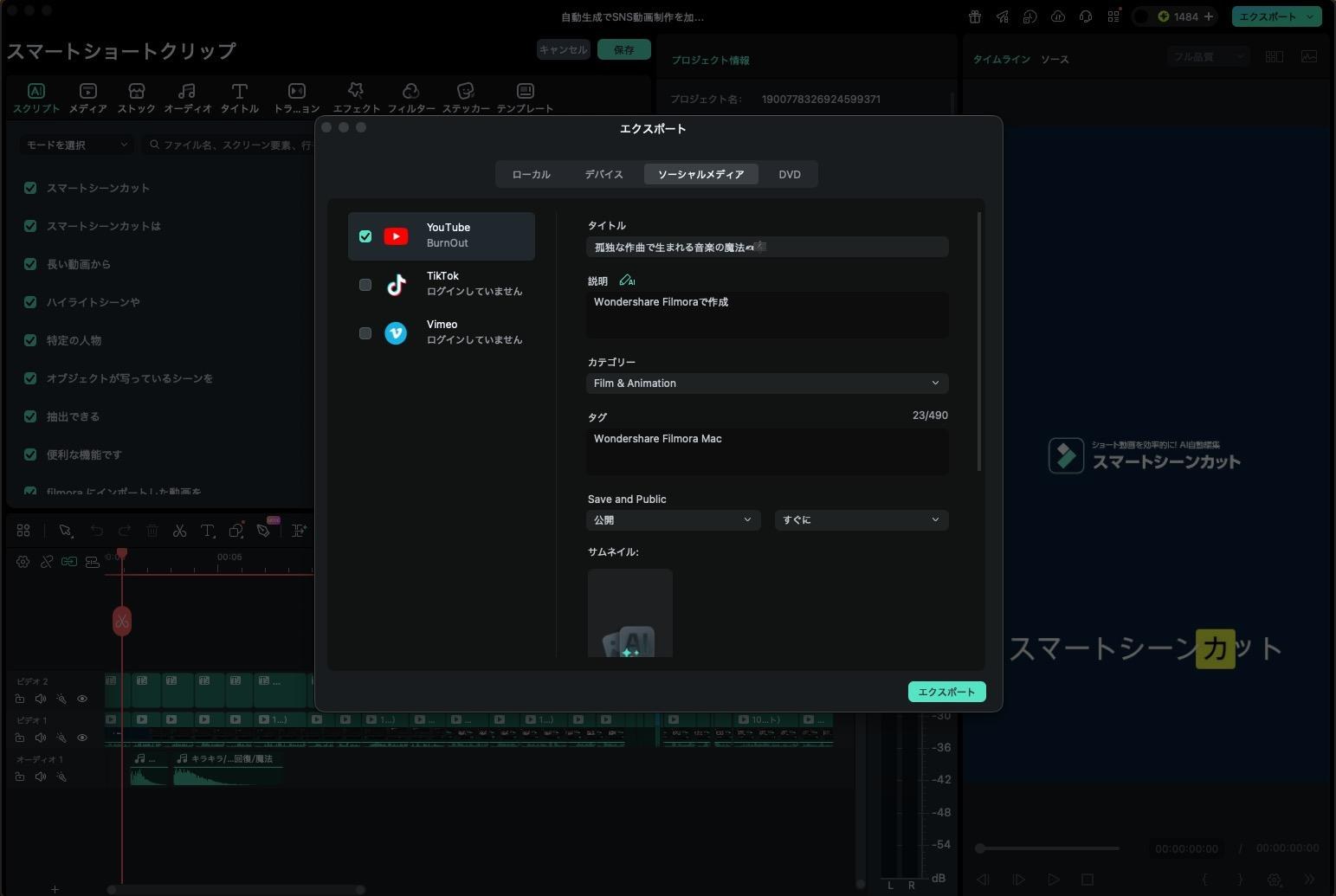Hide the ビデオ 2 track with eye icon
Image resolution: width=1336 pixels, height=896 pixels.
coord(82,699)
